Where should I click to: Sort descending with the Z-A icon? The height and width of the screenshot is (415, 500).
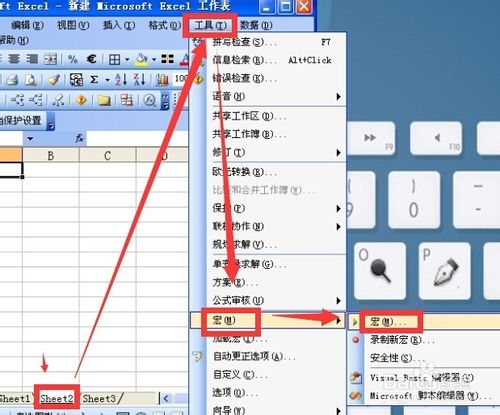pos(139,79)
